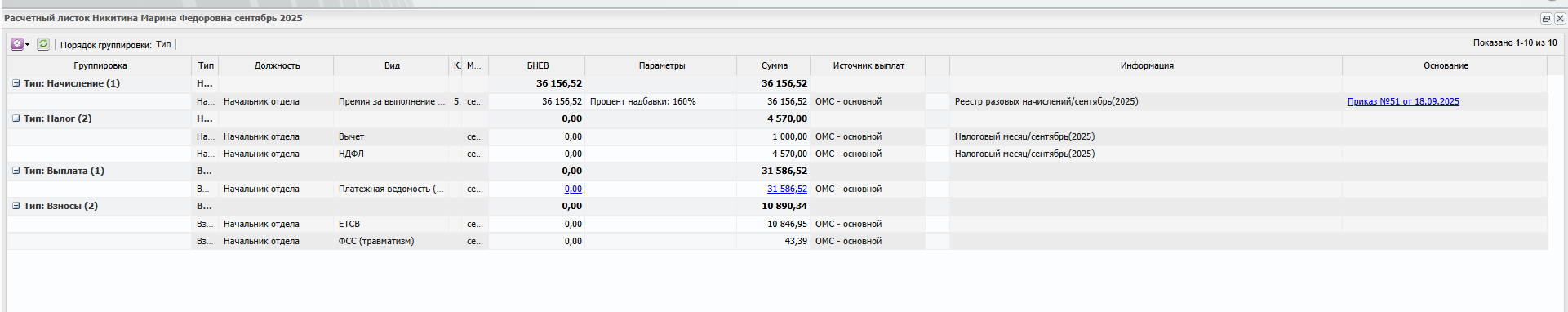This screenshot has width=1568, height=312.
Task: Collapse the 'Тип: Выплата (1)' group
Action: coord(16,171)
